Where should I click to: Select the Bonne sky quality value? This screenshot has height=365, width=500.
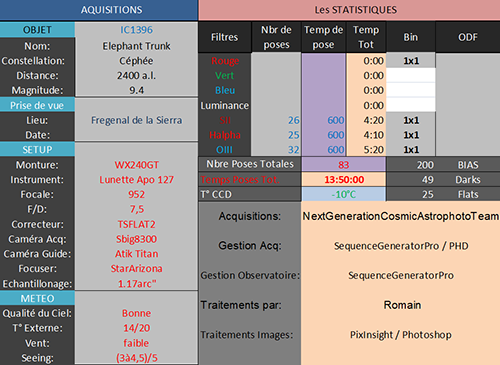tap(136, 313)
